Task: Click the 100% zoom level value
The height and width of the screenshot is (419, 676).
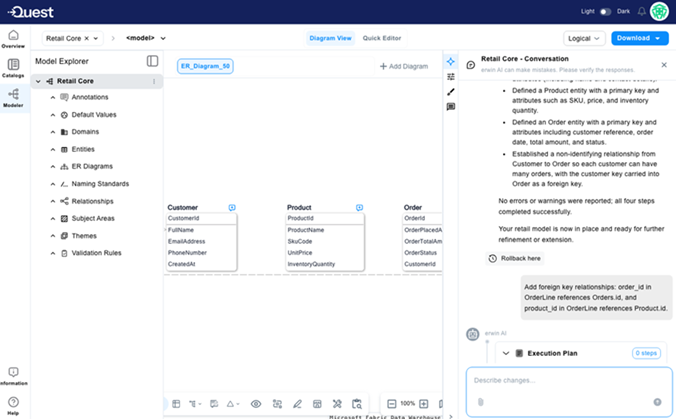Action: click(x=407, y=404)
